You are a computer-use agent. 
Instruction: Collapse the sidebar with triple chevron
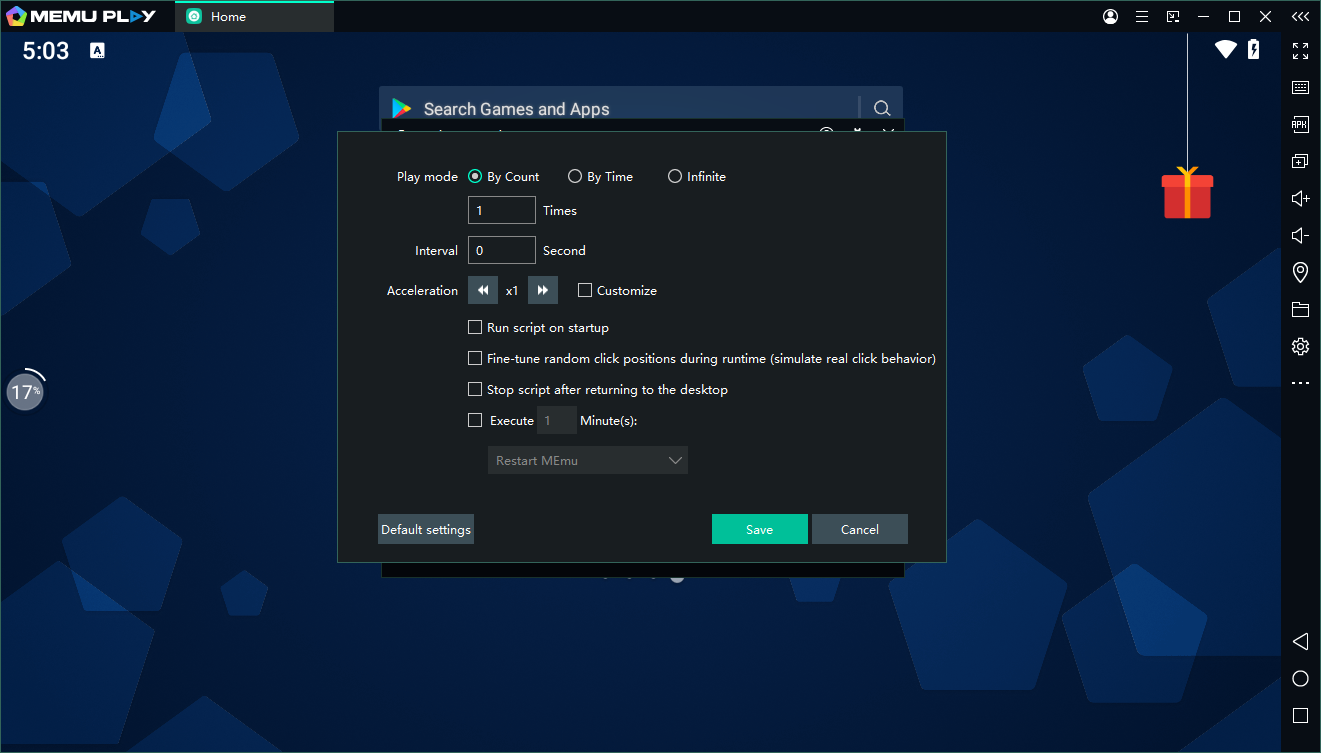click(1300, 17)
